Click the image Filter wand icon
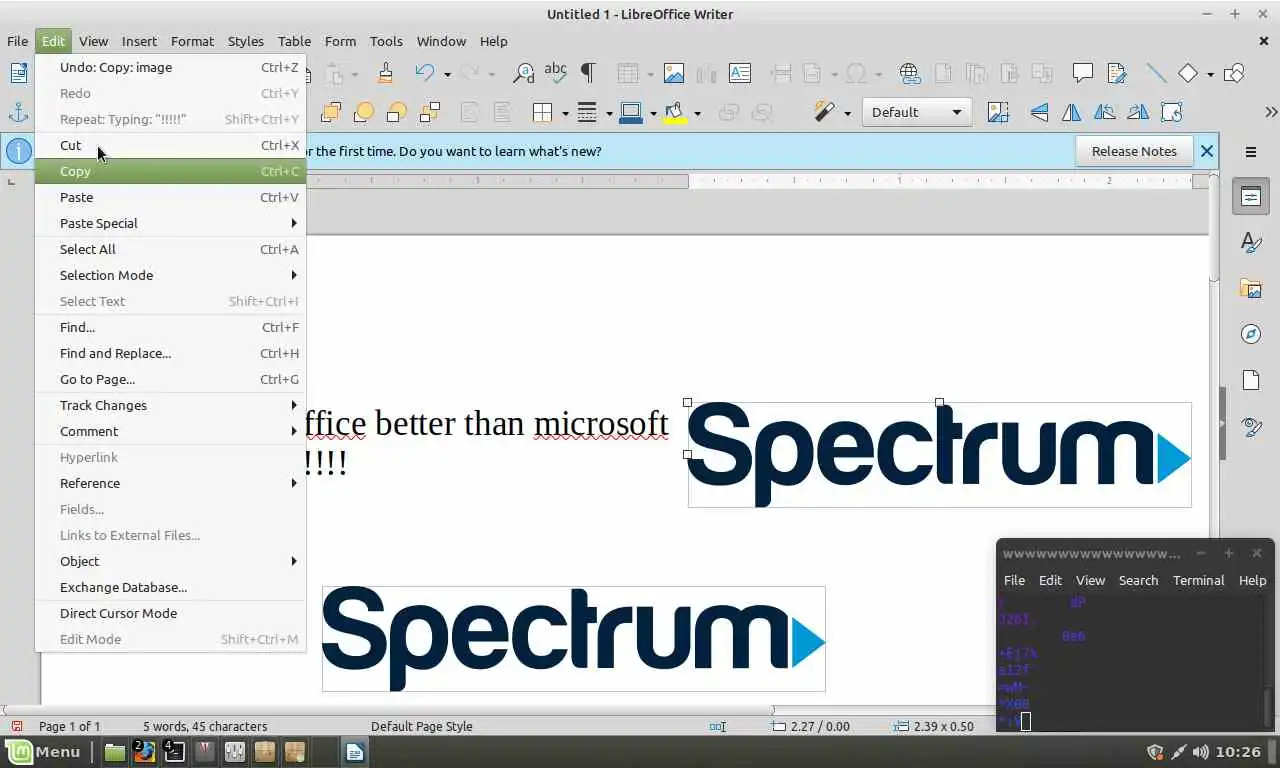This screenshot has height=768, width=1280. coord(824,112)
